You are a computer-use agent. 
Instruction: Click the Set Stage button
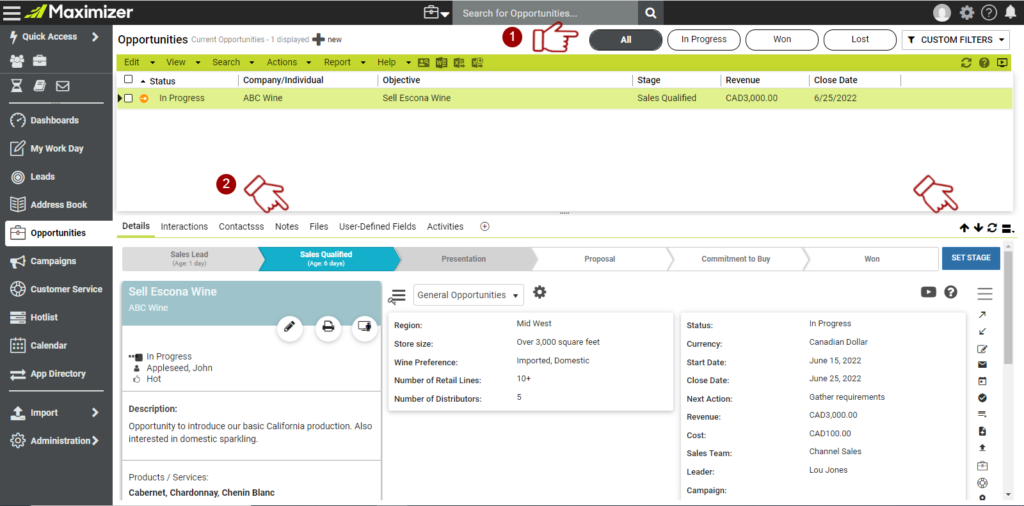coord(970,258)
